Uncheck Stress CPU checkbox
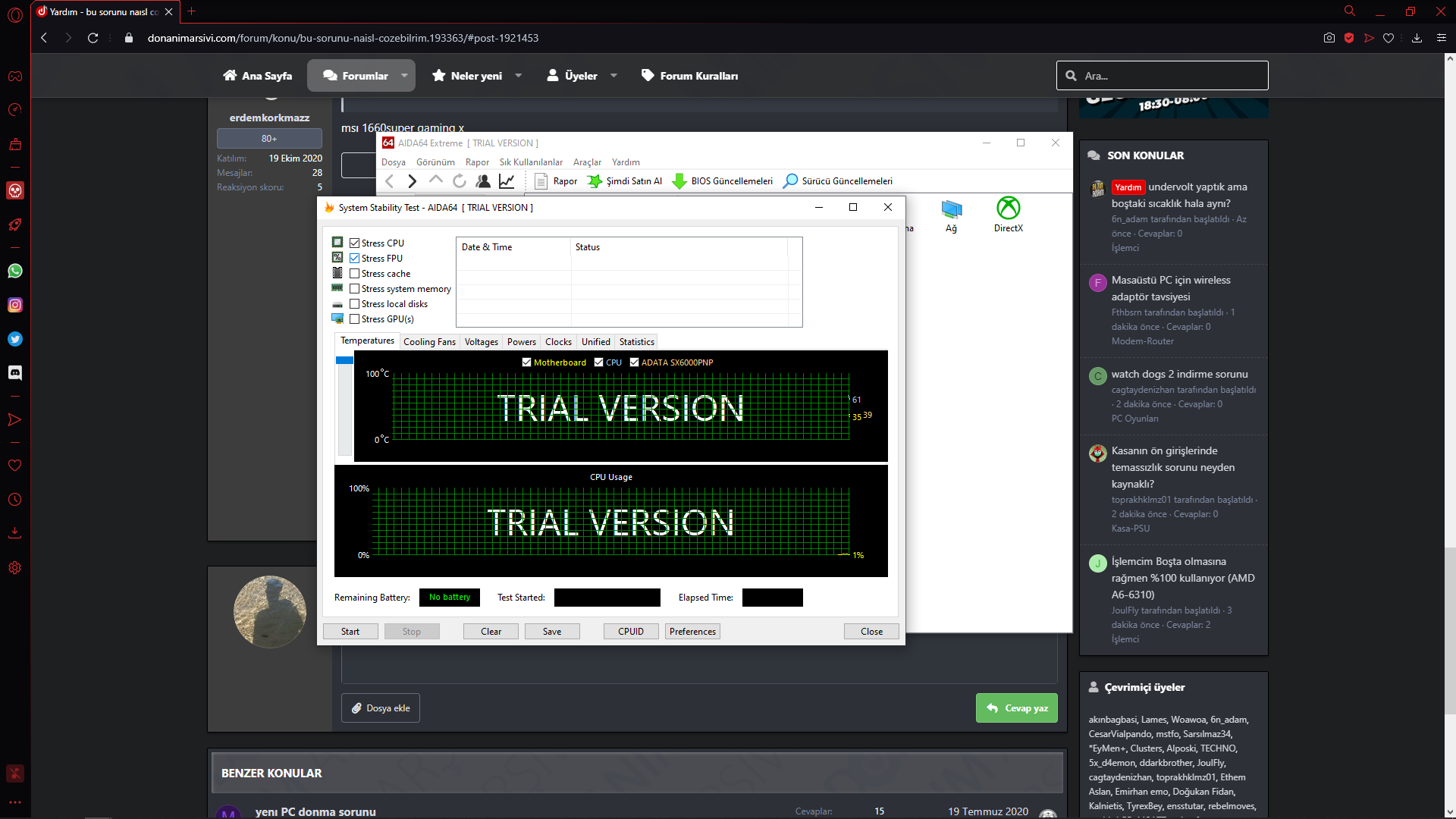 pyautogui.click(x=354, y=243)
